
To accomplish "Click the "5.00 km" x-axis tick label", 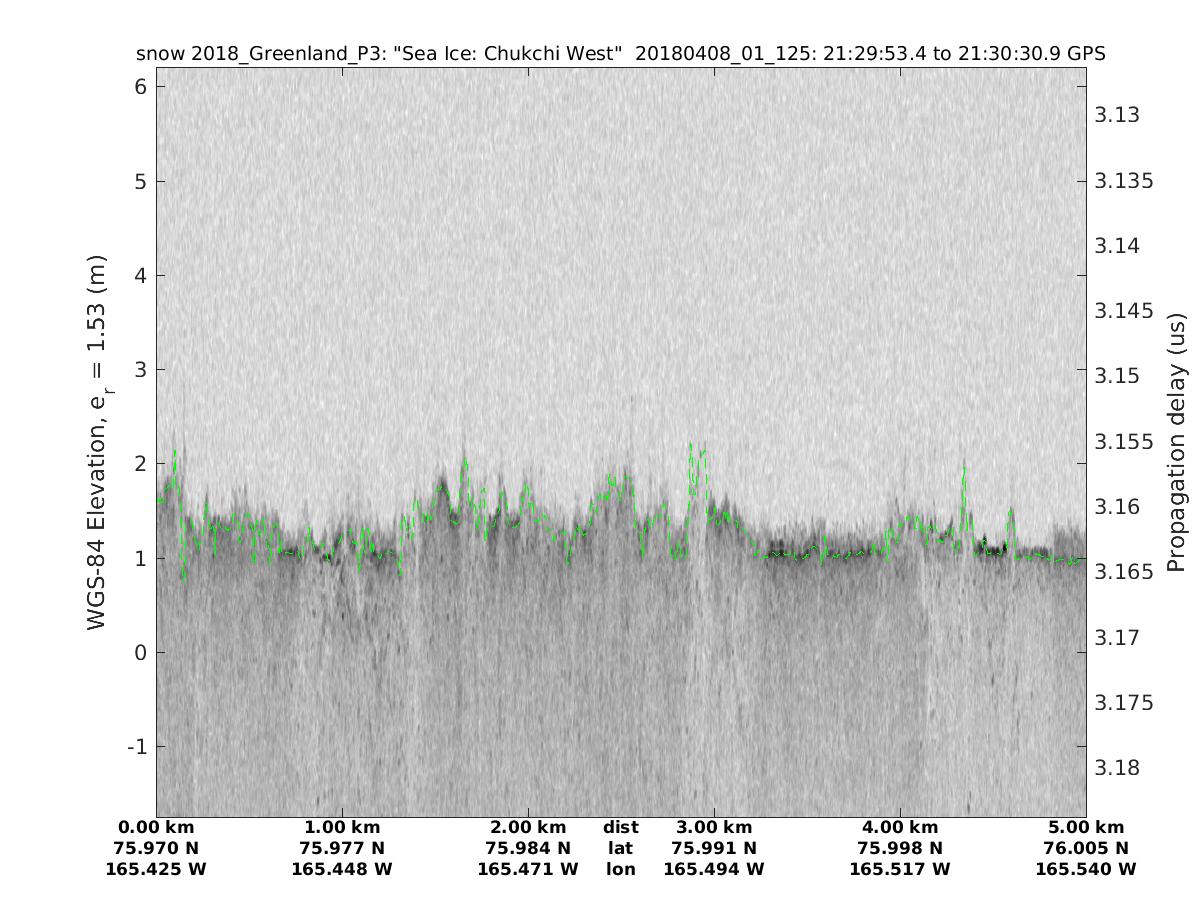I will 1086,827.
